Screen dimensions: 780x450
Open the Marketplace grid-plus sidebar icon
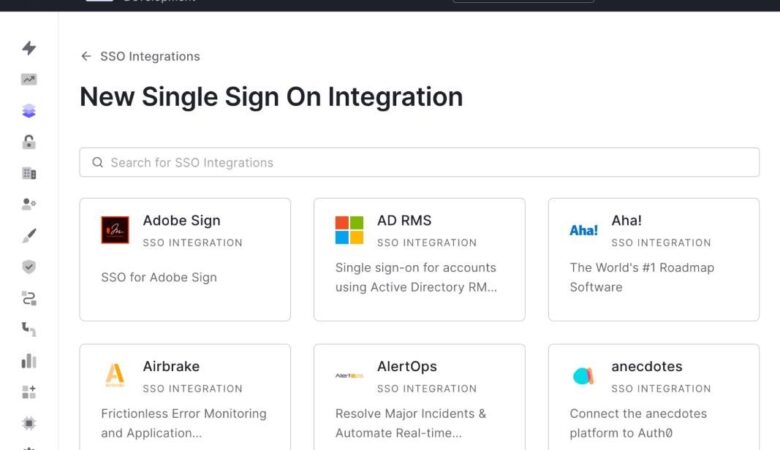(29, 392)
